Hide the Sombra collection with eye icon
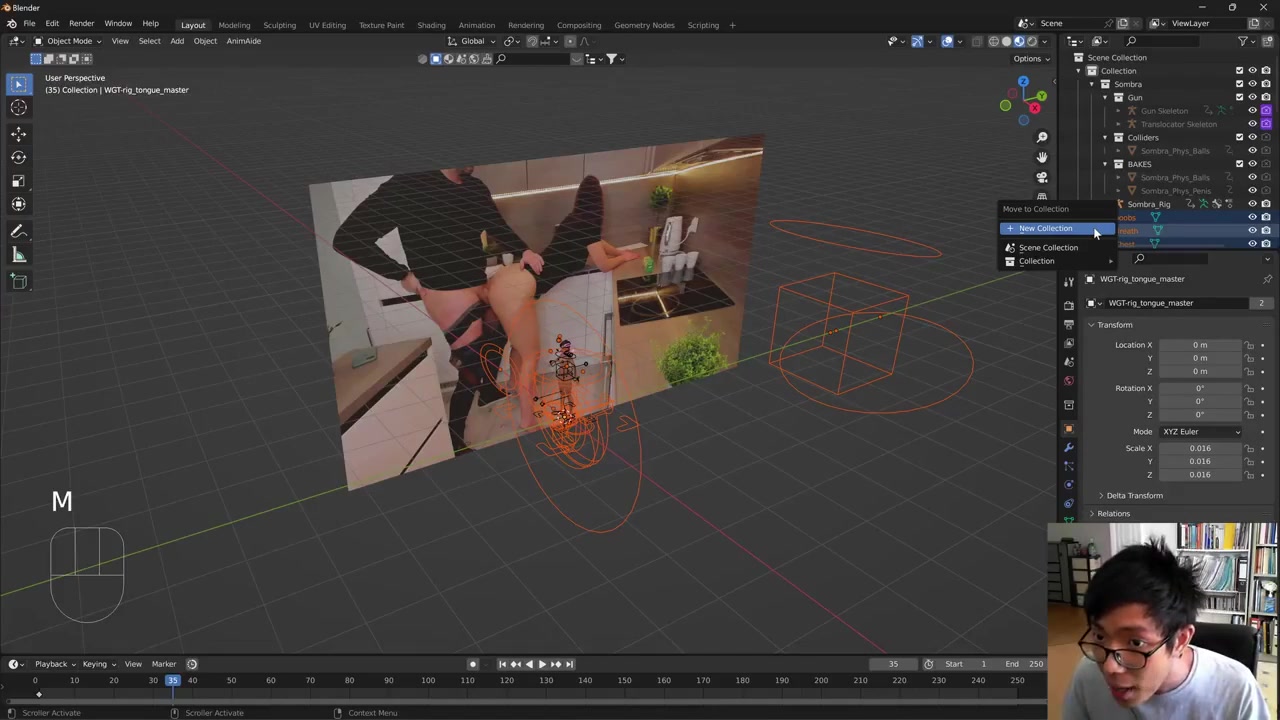The width and height of the screenshot is (1280, 720). click(1252, 84)
